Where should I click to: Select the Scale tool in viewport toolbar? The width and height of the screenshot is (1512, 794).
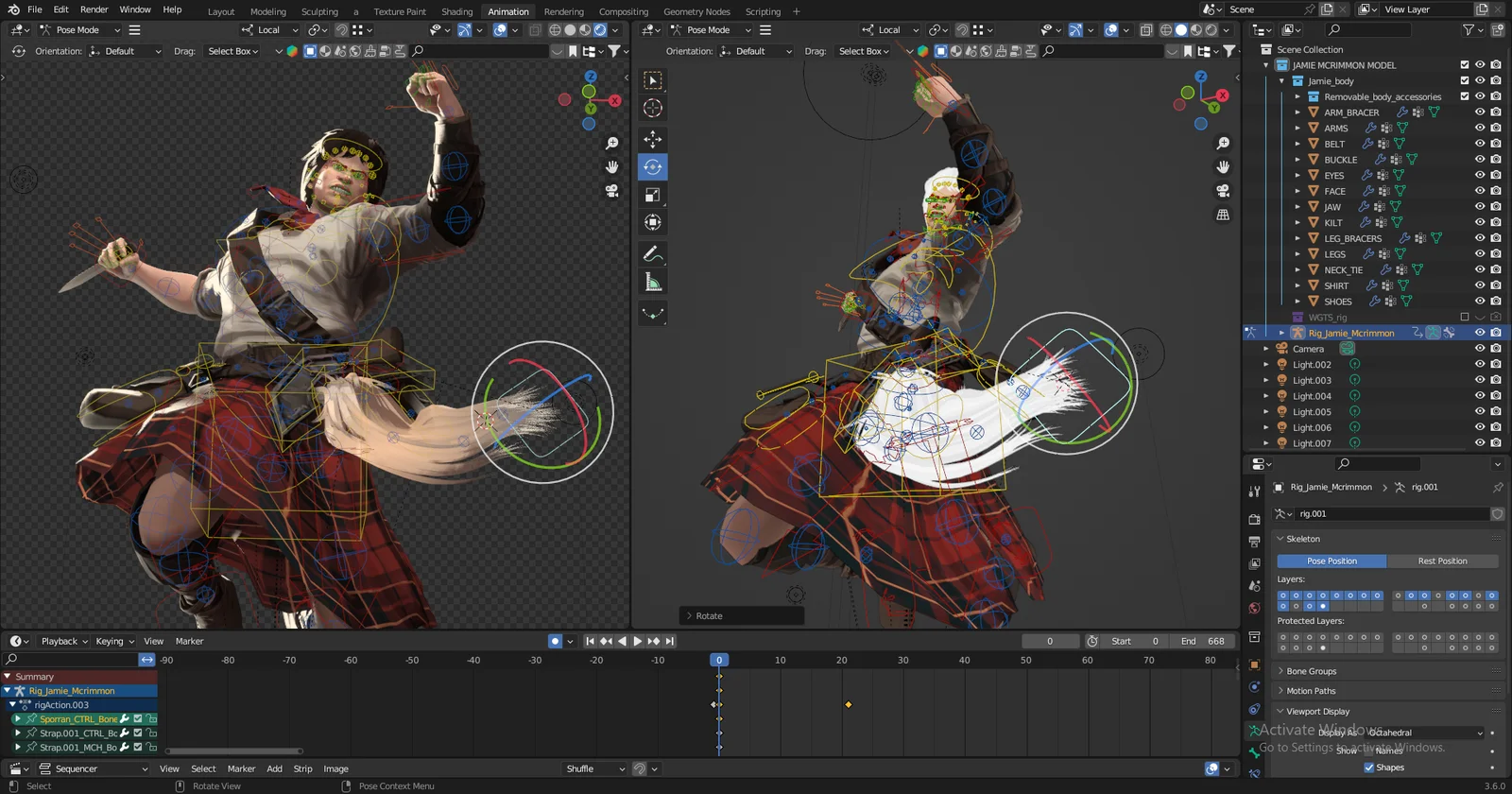[x=653, y=195]
